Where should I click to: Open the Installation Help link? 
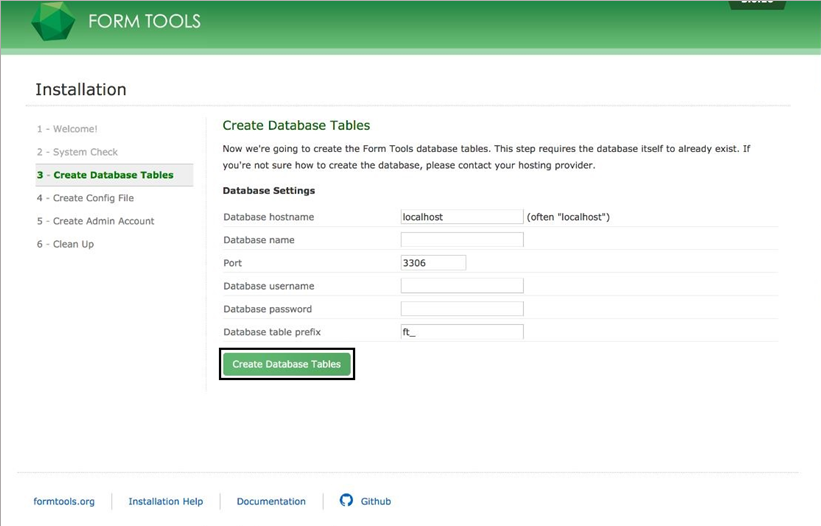pyautogui.click(x=165, y=501)
